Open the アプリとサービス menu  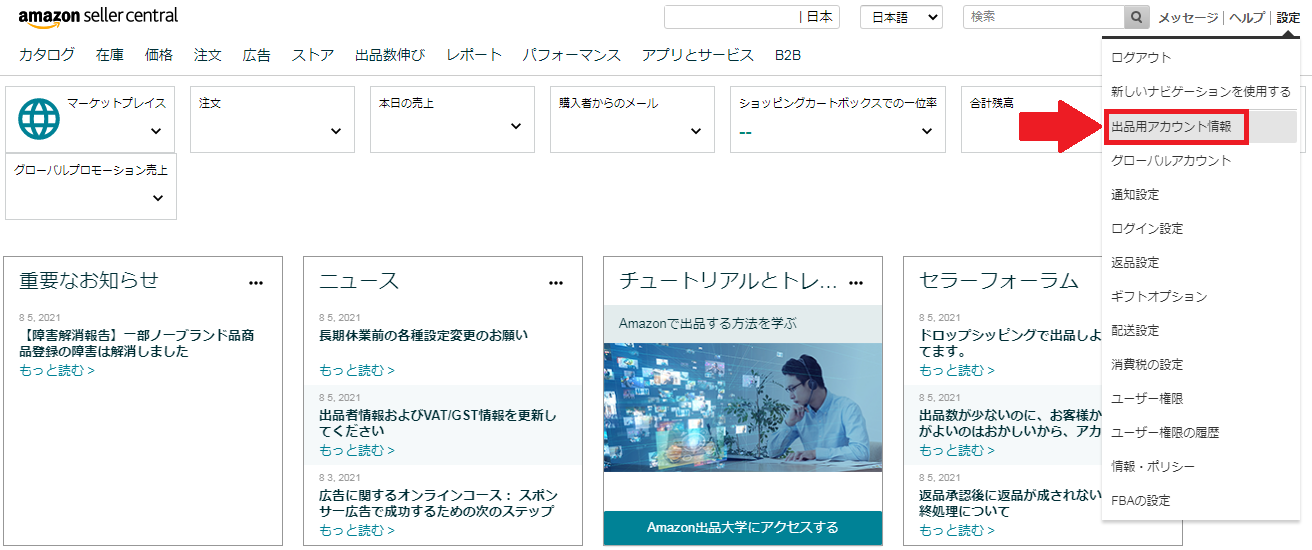pyautogui.click(x=698, y=55)
